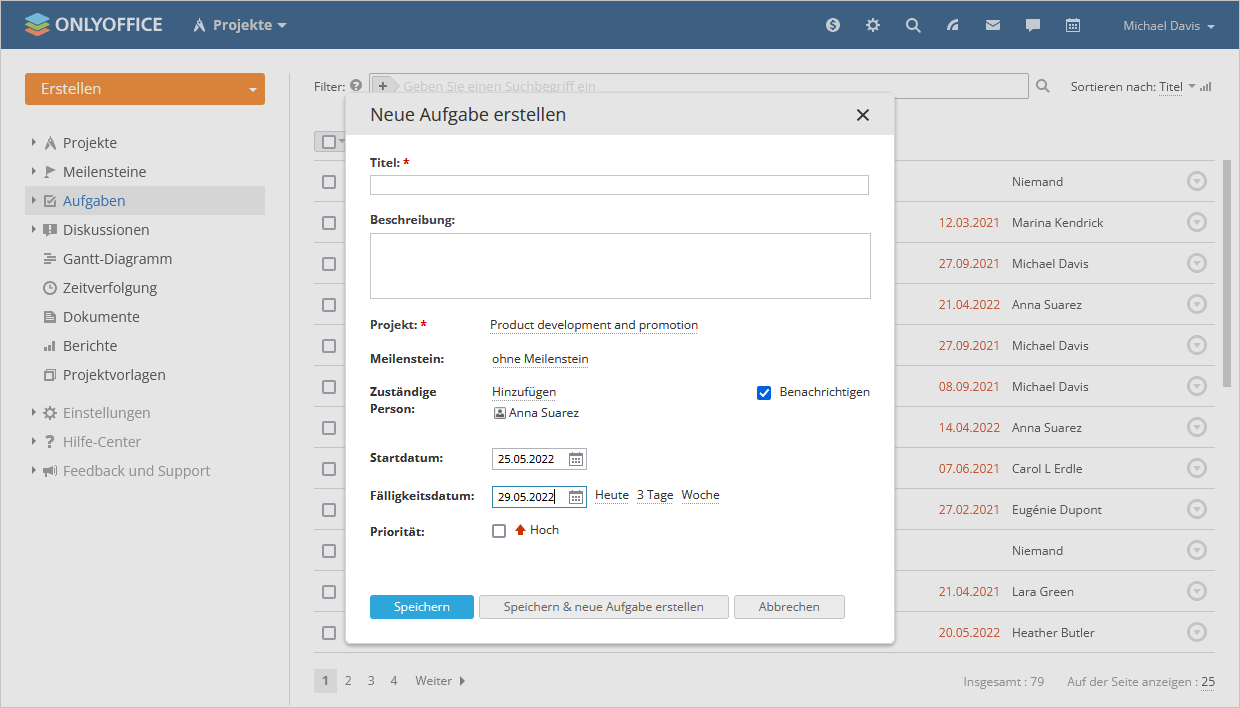Click the Projektvorlagen sidebar icon

tap(50, 375)
